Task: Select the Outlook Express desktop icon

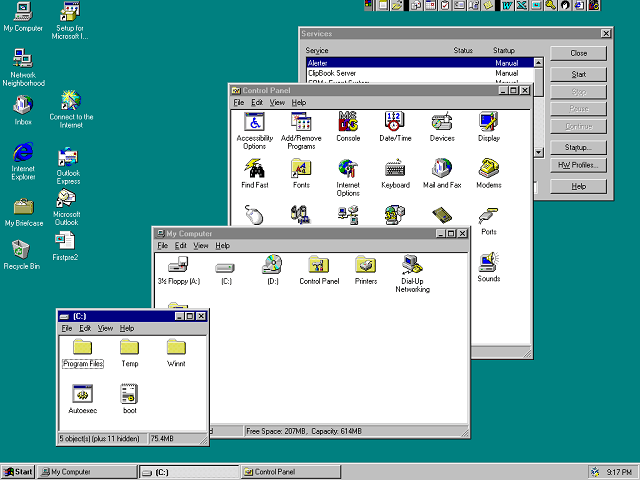Action: [x=68, y=166]
